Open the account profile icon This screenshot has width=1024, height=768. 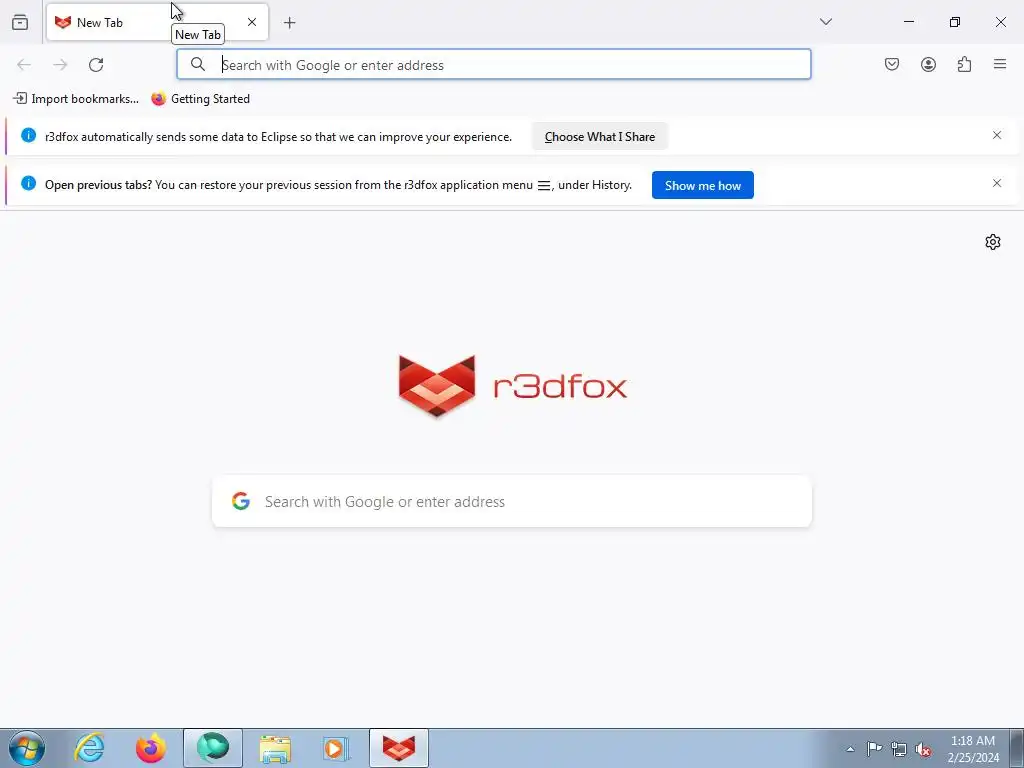[928, 64]
